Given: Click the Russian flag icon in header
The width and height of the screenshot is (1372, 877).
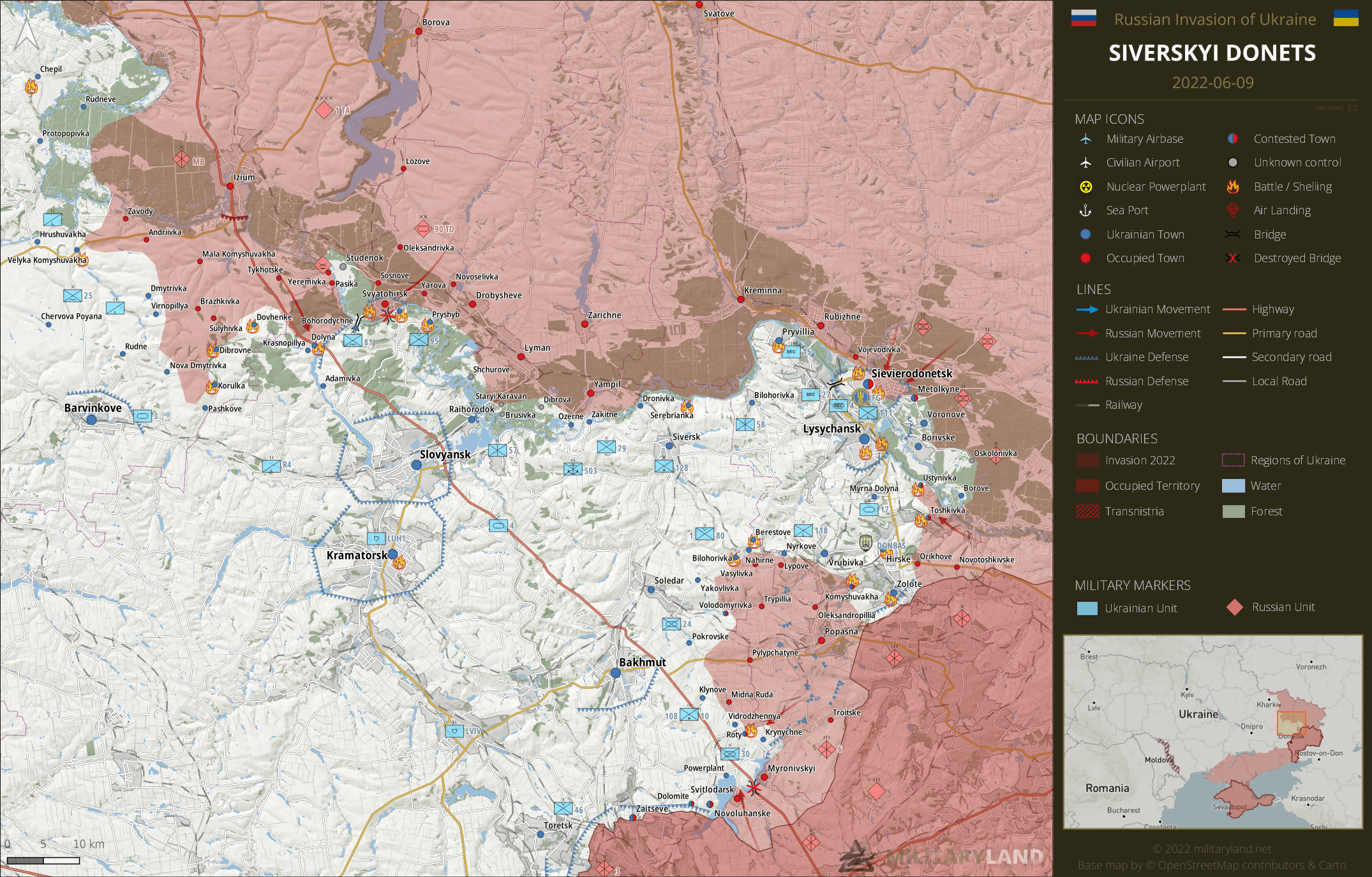Looking at the screenshot, I should (x=1084, y=18).
